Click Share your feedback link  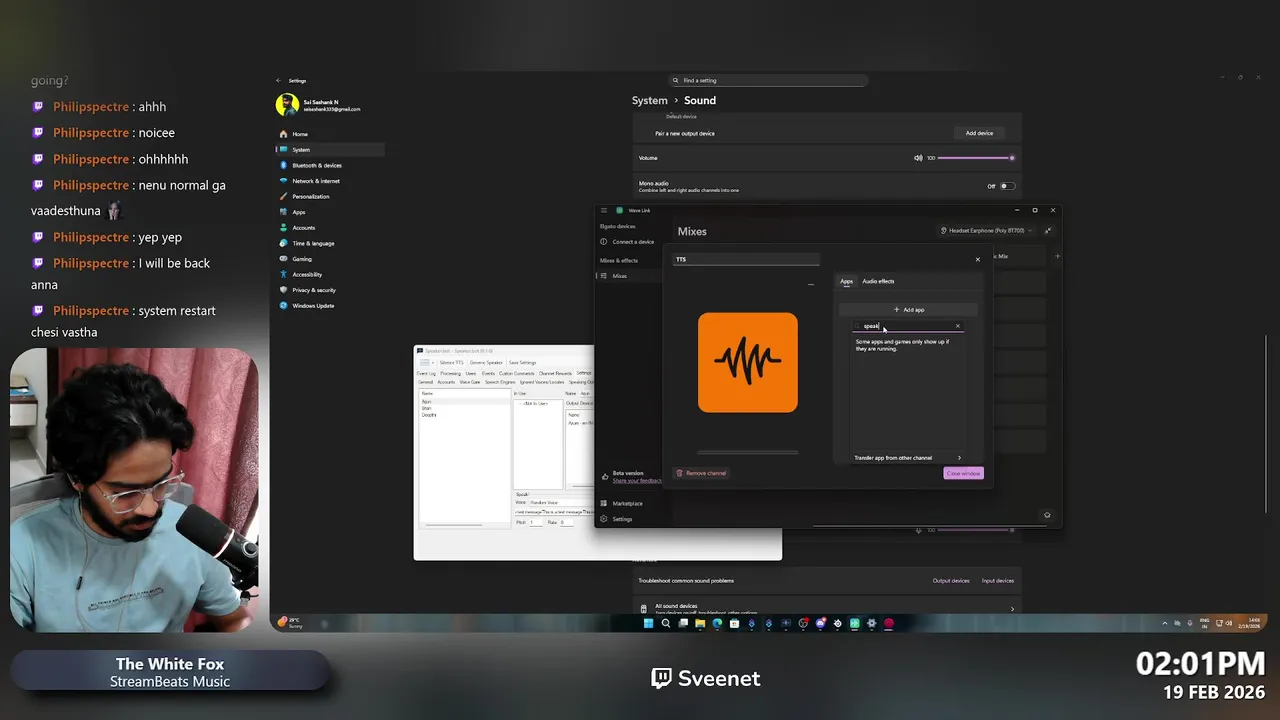click(x=637, y=481)
